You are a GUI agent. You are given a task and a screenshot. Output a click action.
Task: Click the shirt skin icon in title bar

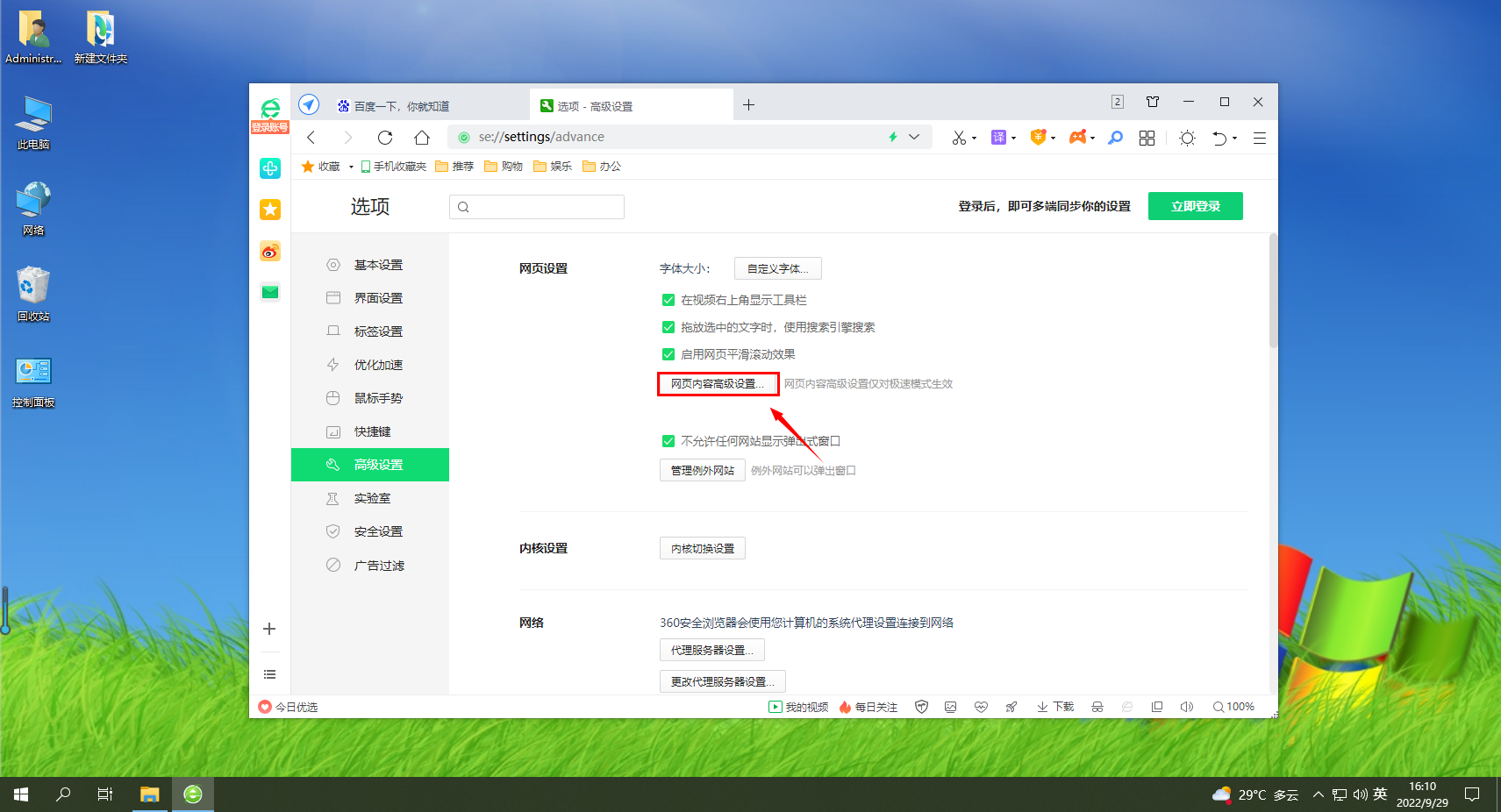[x=1153, y=102]
